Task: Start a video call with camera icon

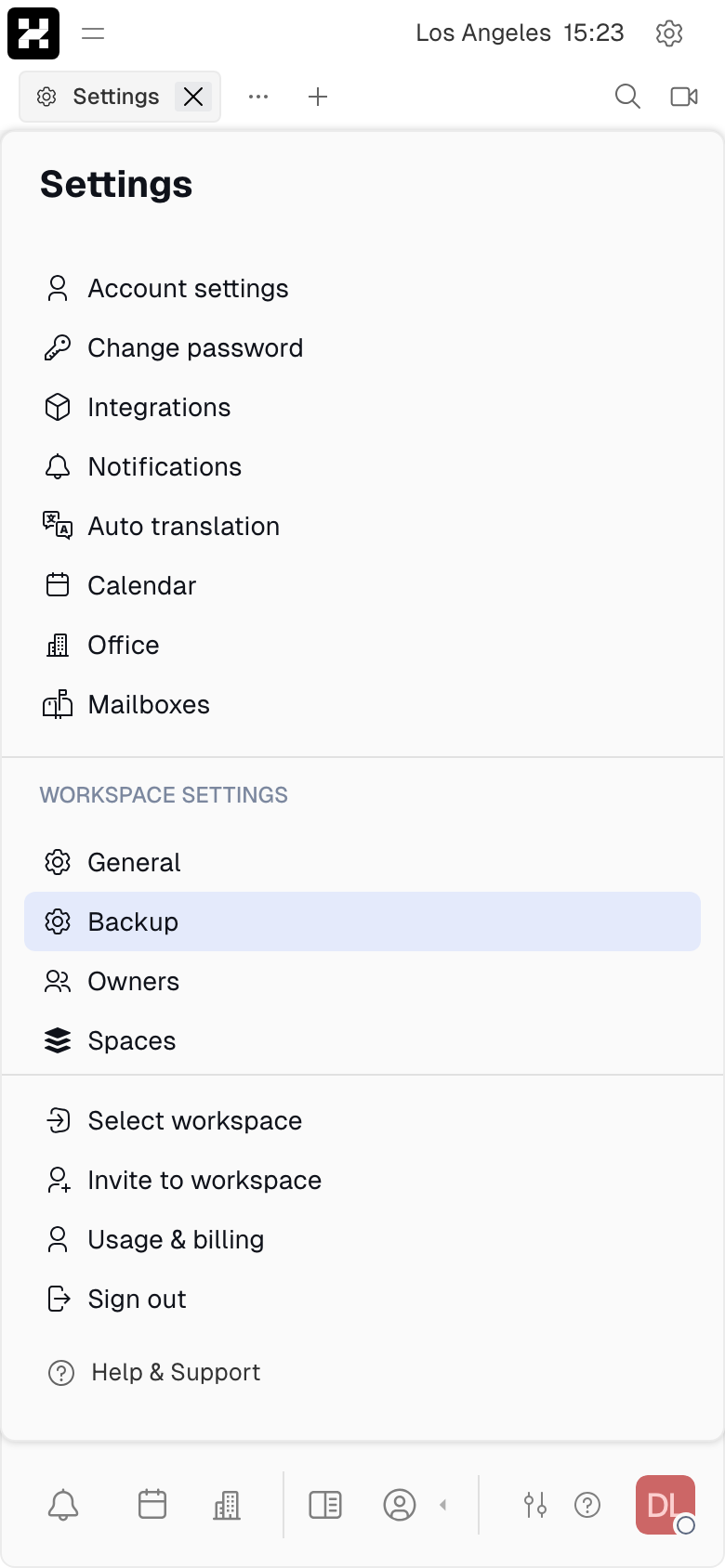Action: click(x=684, y=97)
